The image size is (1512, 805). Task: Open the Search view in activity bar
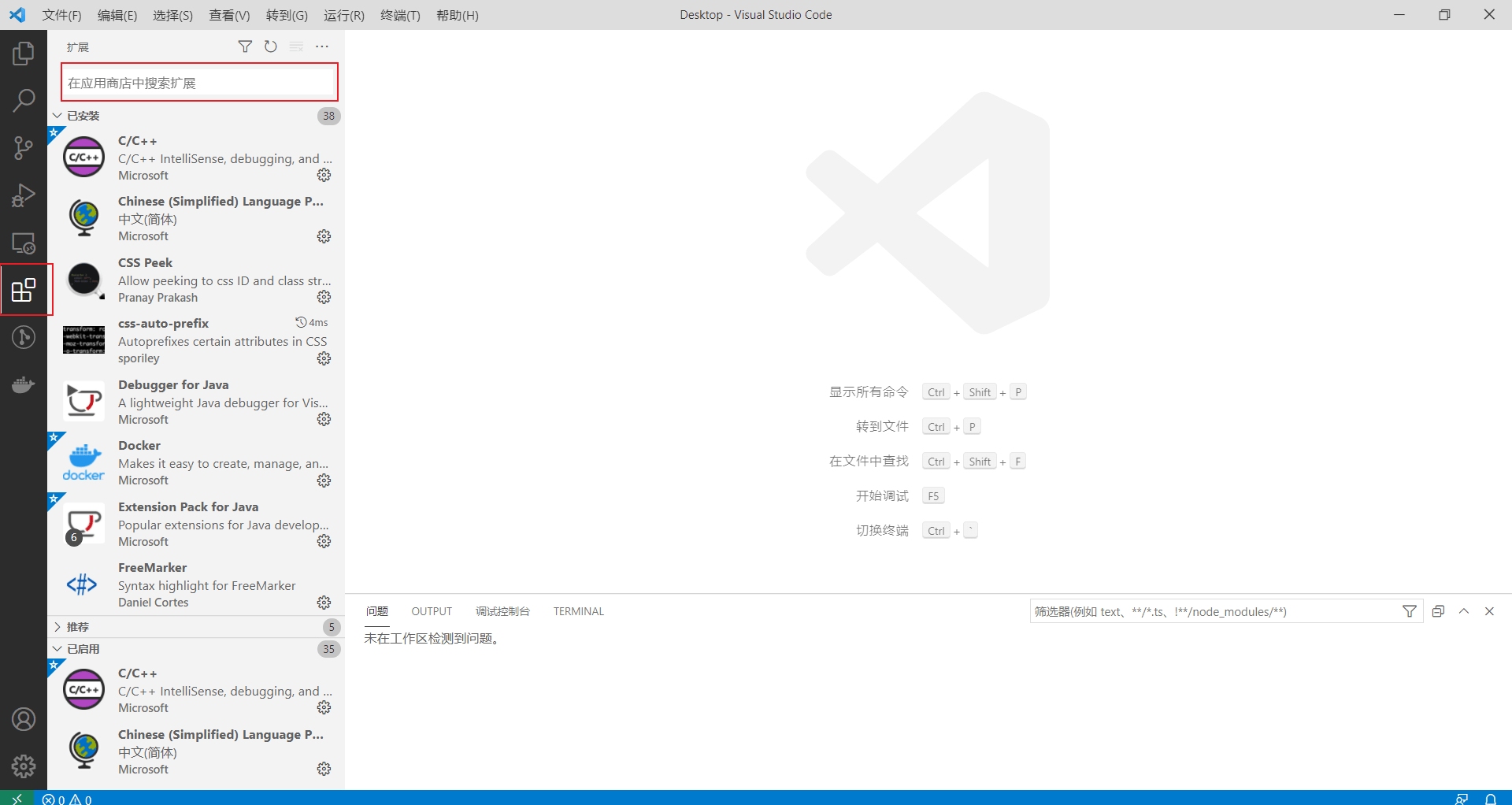(x=24, y=100)
